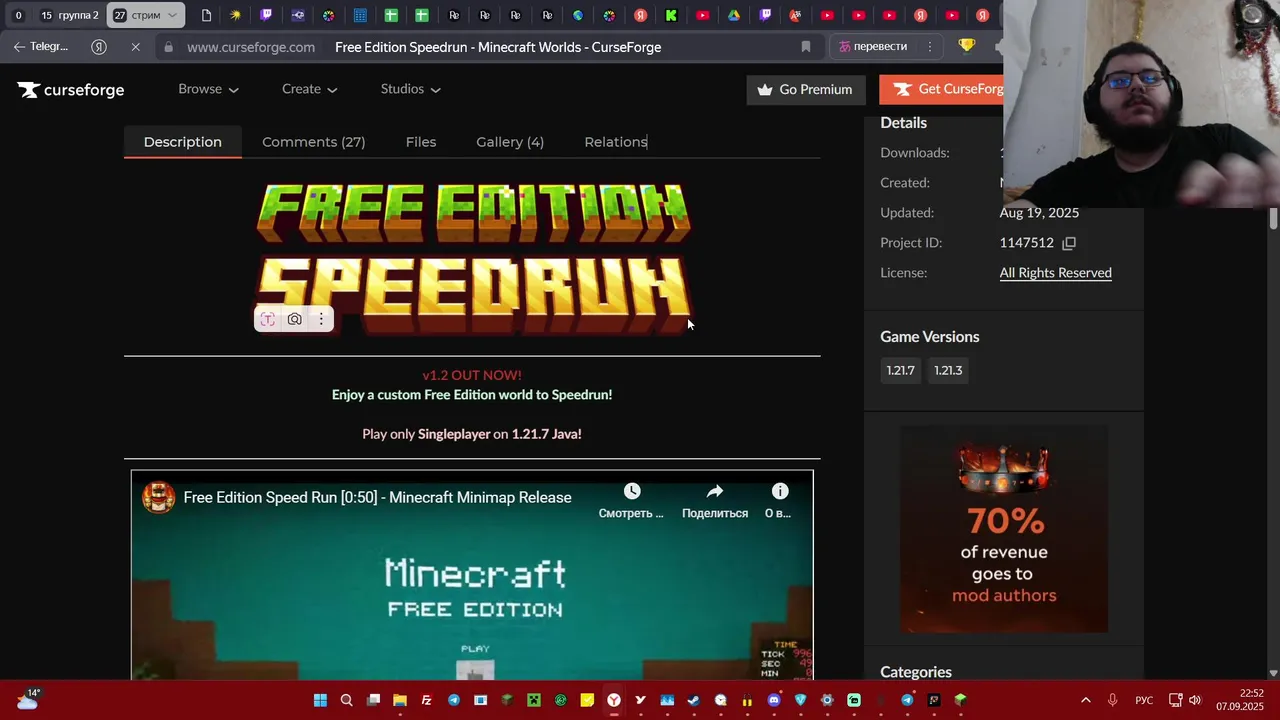The height and width of the screenshot is (720, 1280).
Task: Expand the Create menu
Action: tap(310, 89)
